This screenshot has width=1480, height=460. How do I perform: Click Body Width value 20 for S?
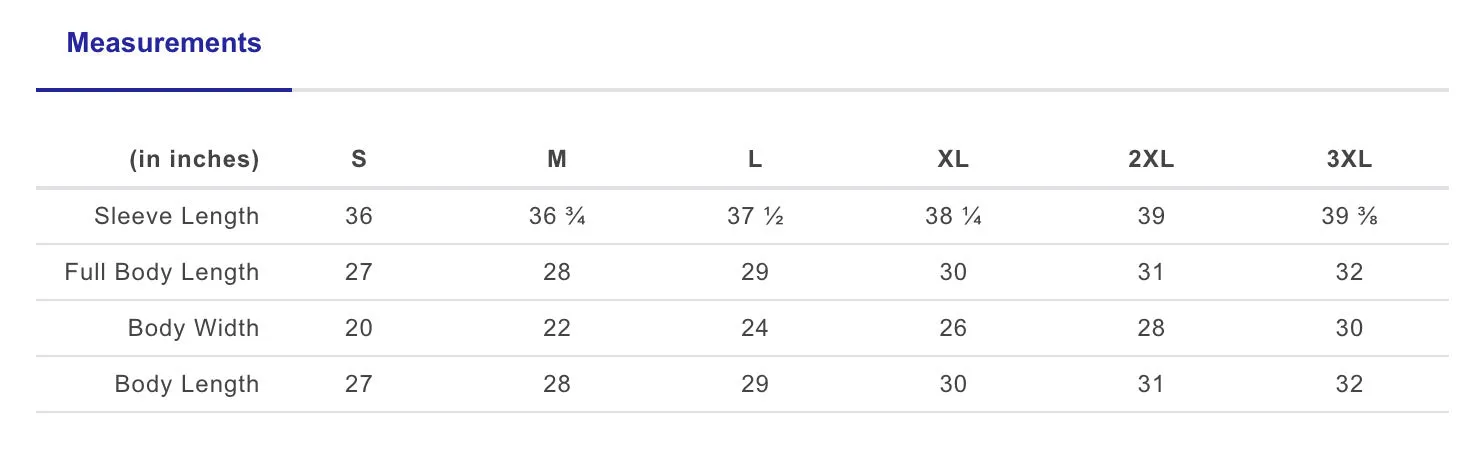click(359, 328)
